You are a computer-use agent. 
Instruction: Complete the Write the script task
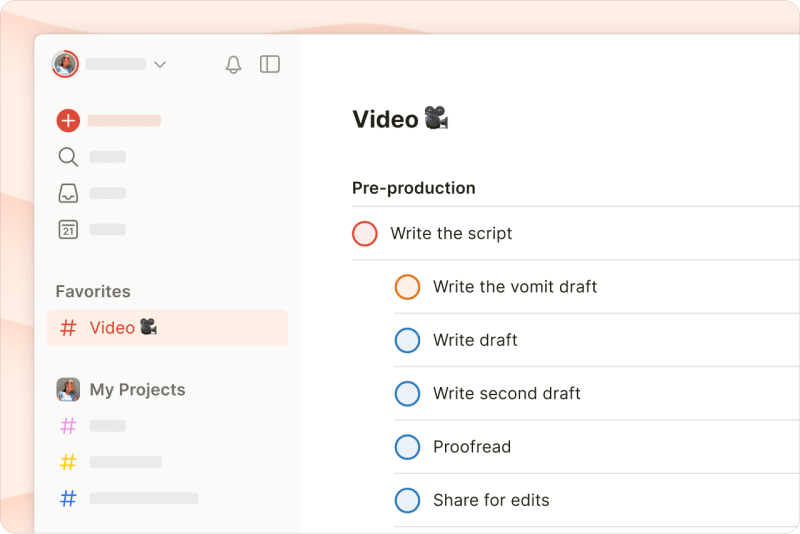click(365, 234)
